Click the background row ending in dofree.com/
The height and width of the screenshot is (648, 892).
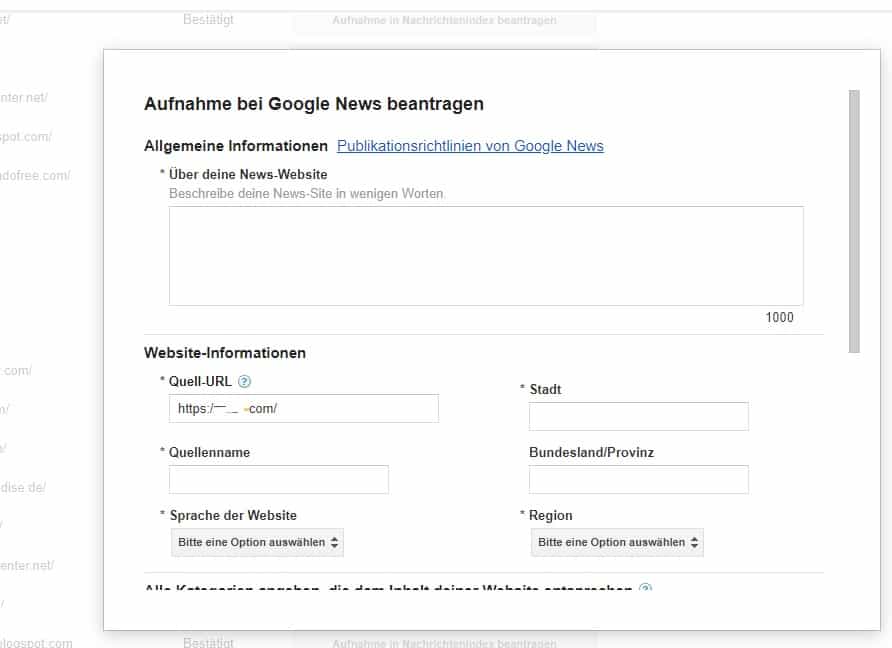pyautogui.click(x=34, y=176)
